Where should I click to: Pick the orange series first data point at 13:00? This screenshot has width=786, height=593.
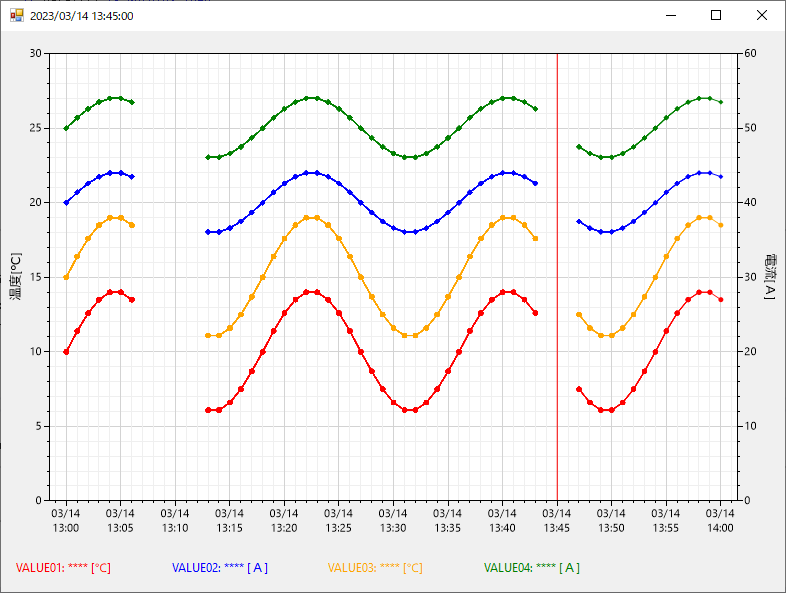point(66,277)
